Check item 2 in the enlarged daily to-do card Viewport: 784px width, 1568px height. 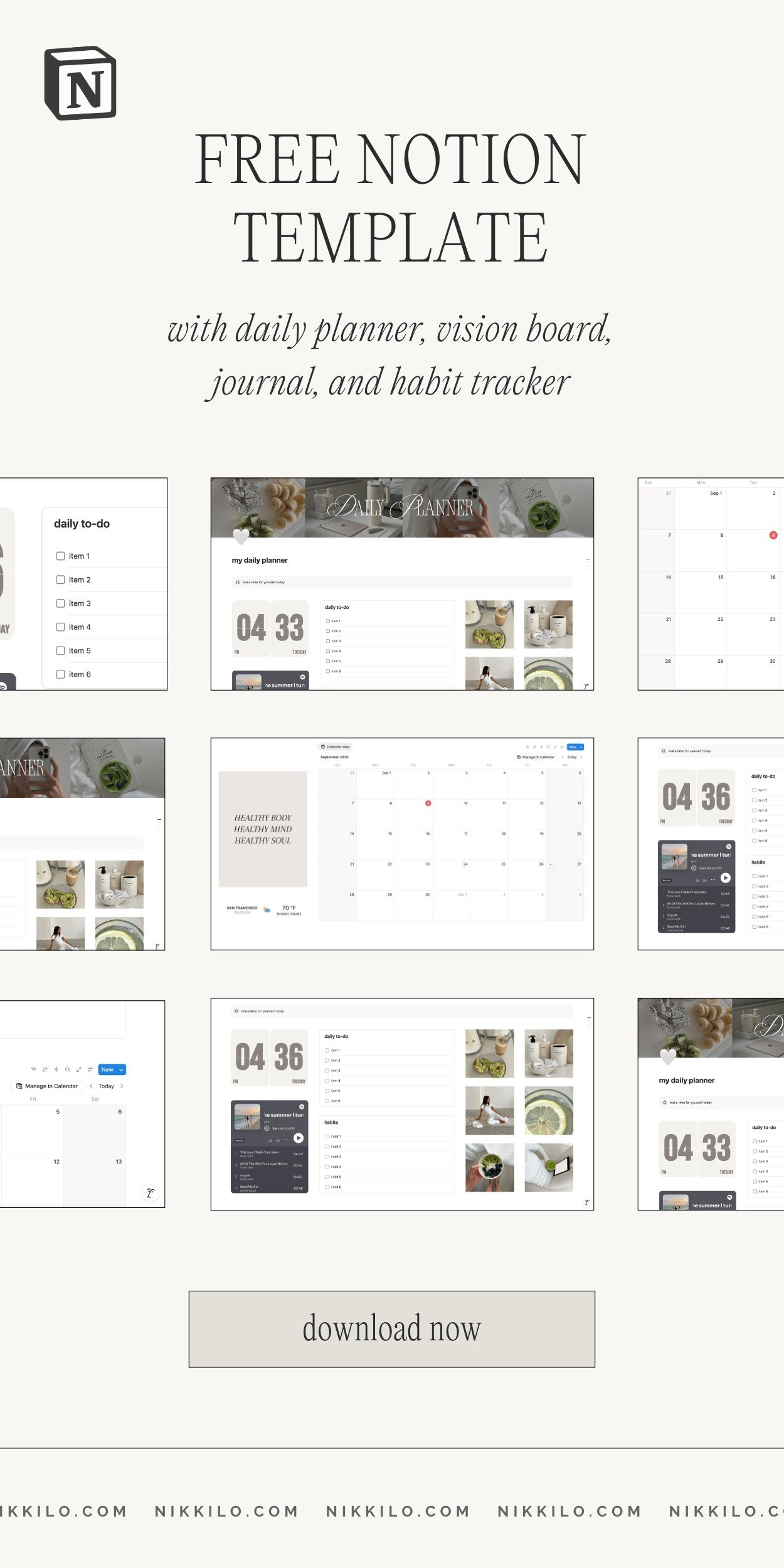click(x=60, y=580)
